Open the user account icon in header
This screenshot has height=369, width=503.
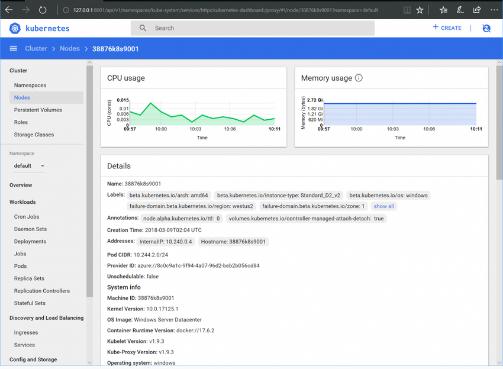pos(487,28)
